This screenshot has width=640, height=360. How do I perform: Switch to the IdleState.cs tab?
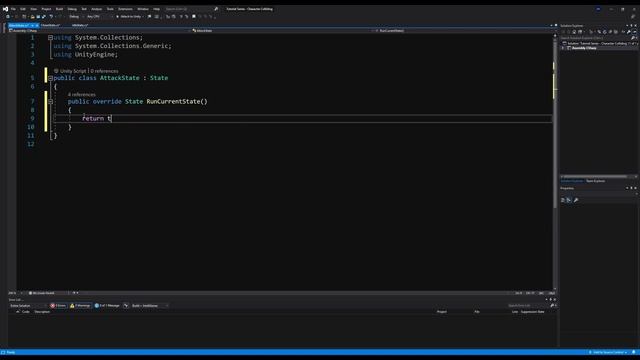[80, 25]
